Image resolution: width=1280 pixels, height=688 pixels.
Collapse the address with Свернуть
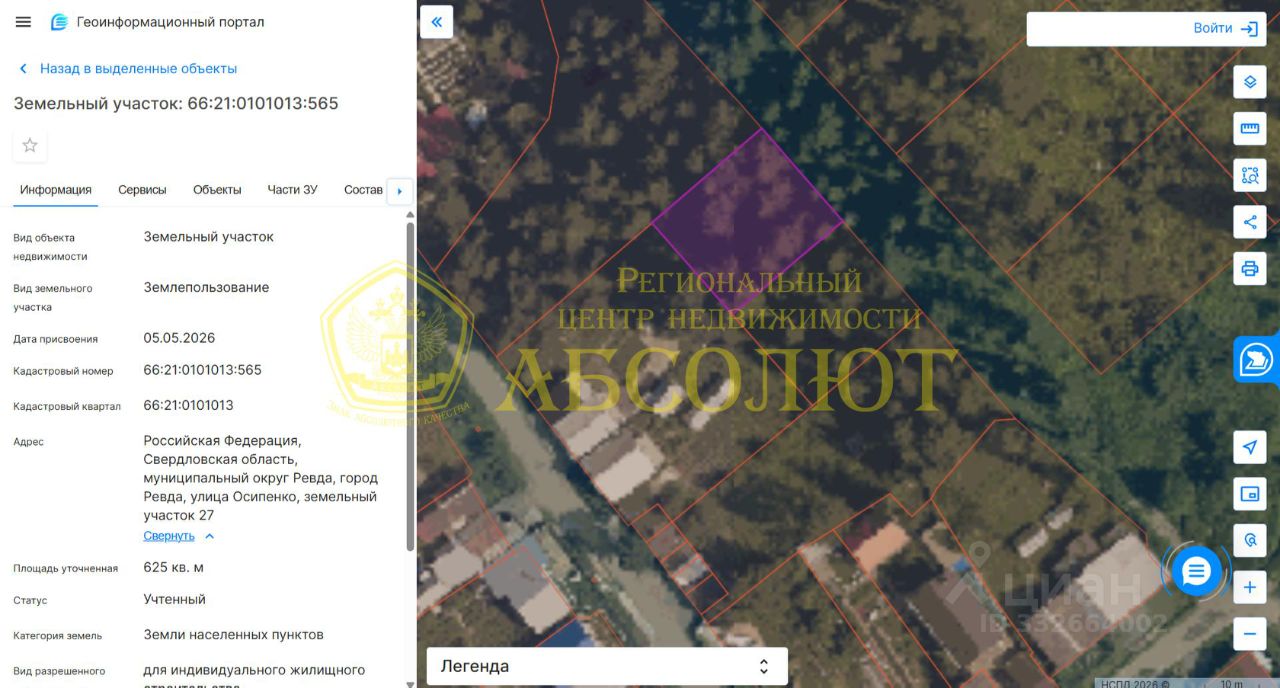pos(179,536)
